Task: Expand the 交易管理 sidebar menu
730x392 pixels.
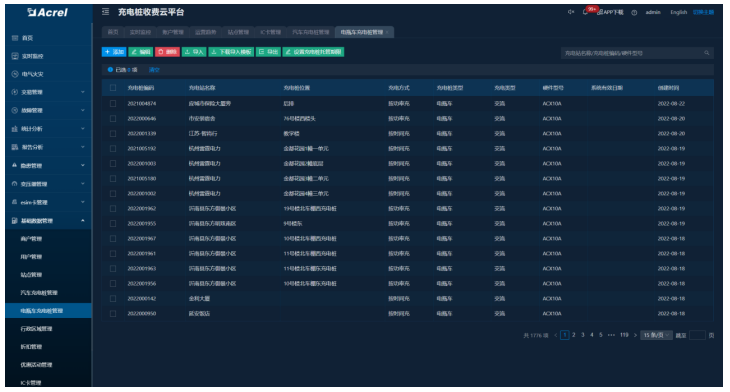Action: (x=48, y=92)
